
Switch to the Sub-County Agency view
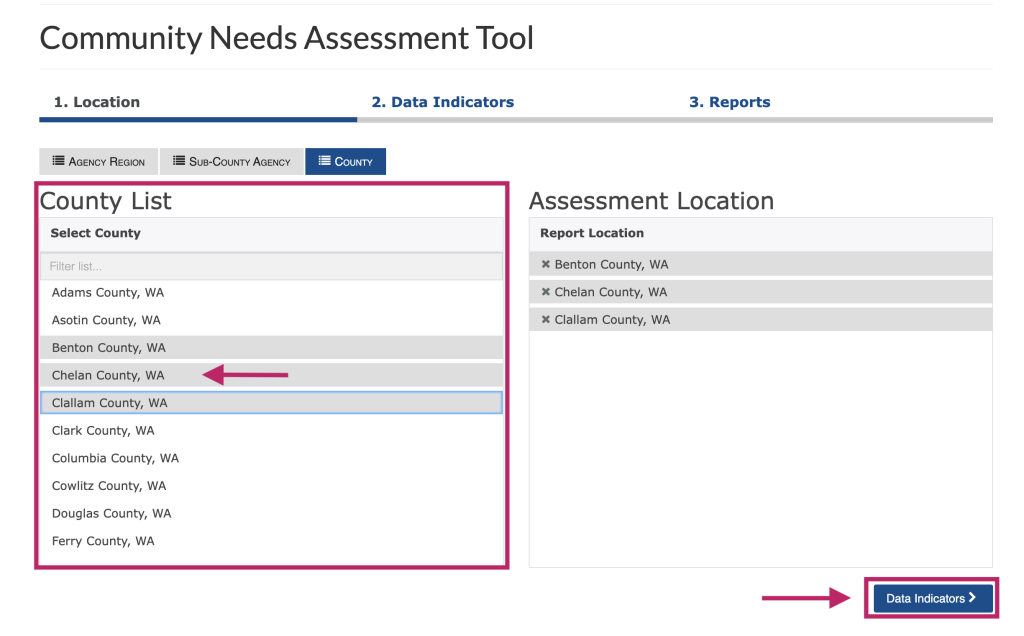pos(231,161)
